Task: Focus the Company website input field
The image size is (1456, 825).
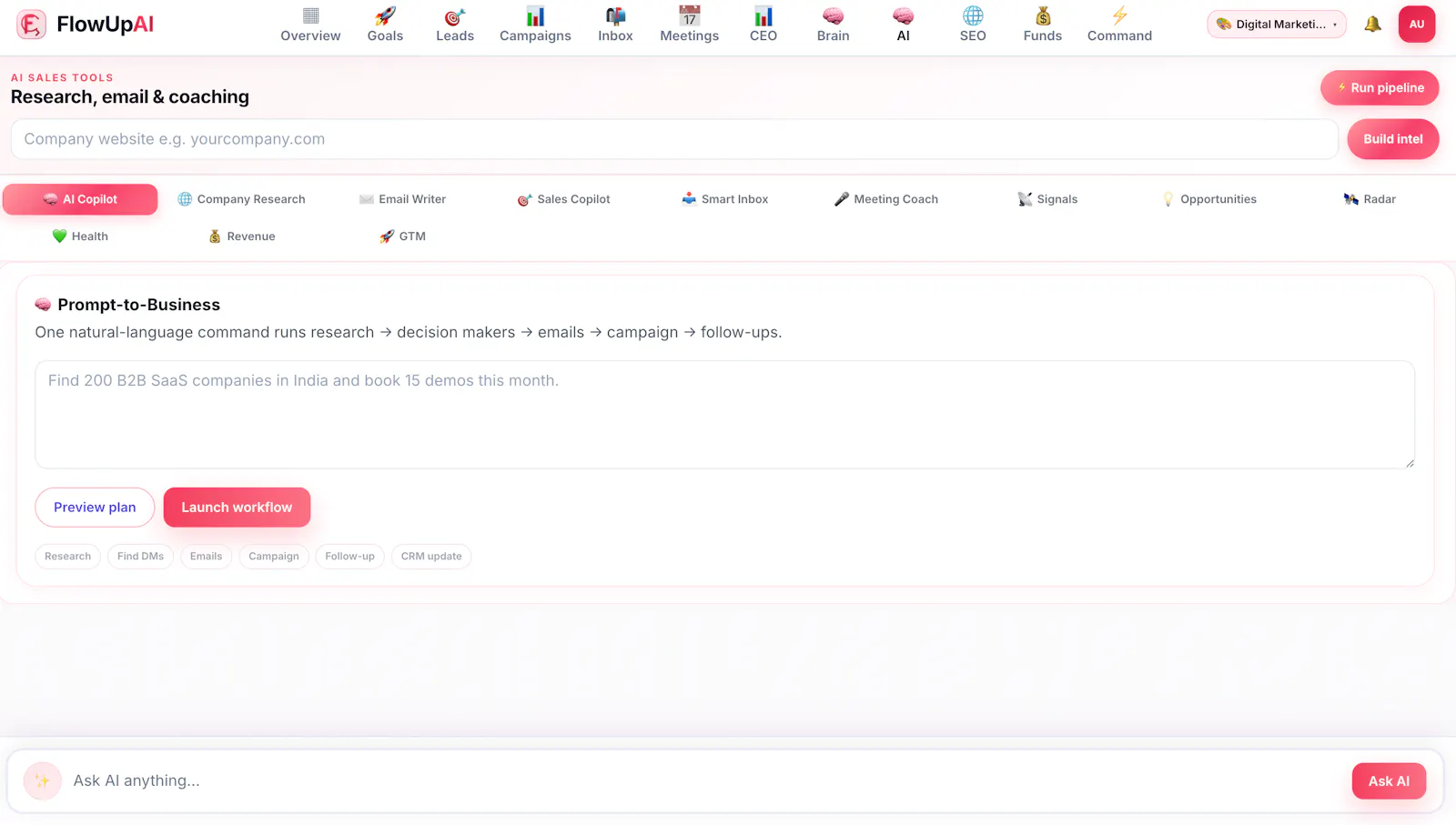Action: 674,139
